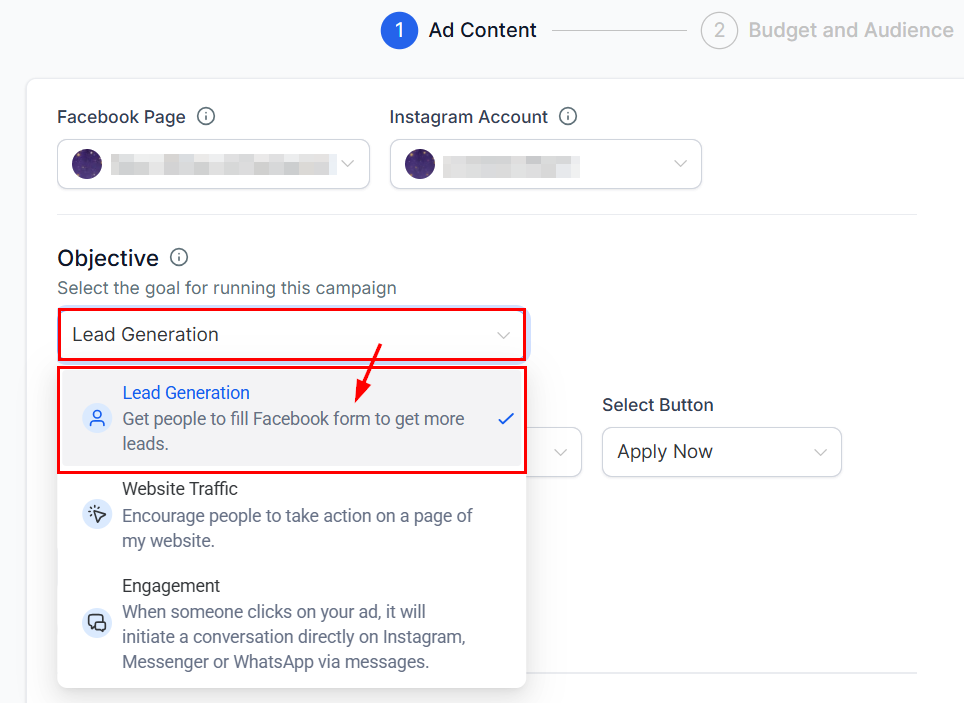Select the Engagement objective option

(292, 623)
